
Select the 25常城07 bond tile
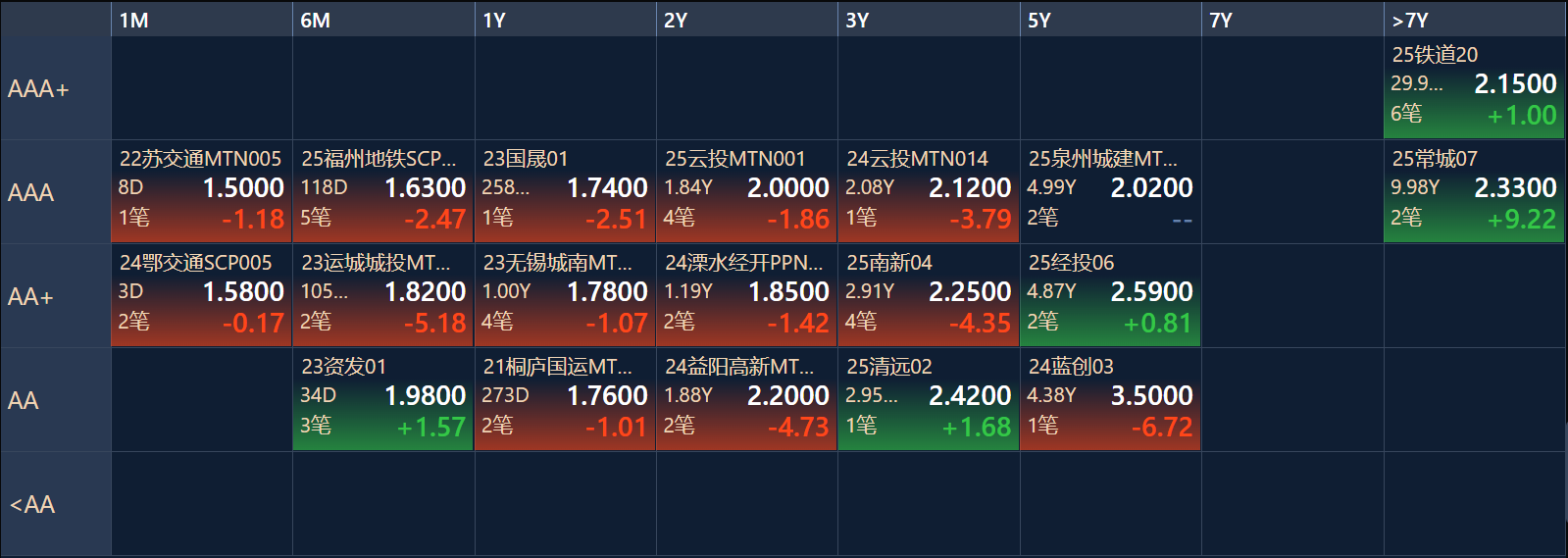(1474, 192)
